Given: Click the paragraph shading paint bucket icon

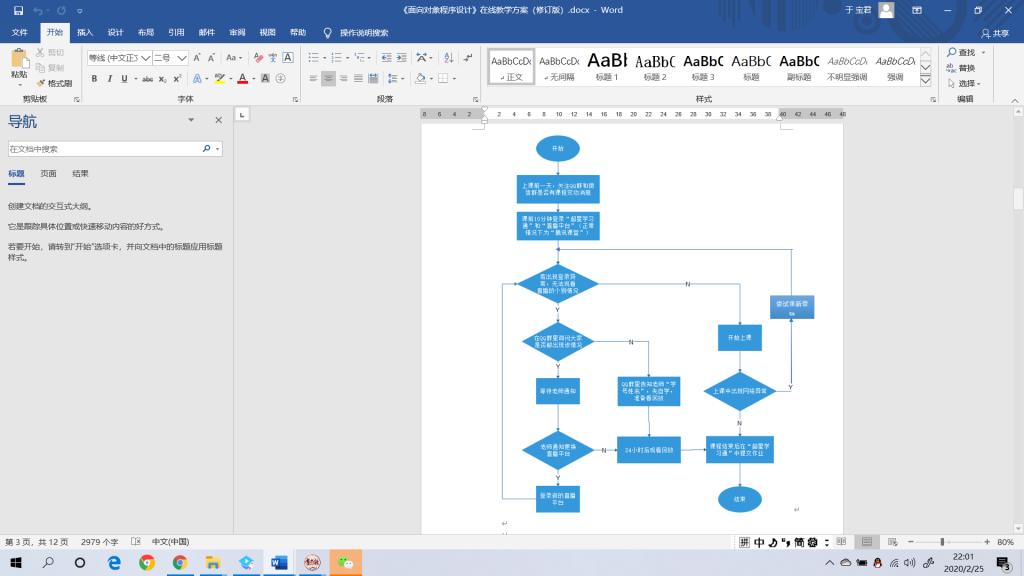Looking at the screenshot, I should (421, 78).
